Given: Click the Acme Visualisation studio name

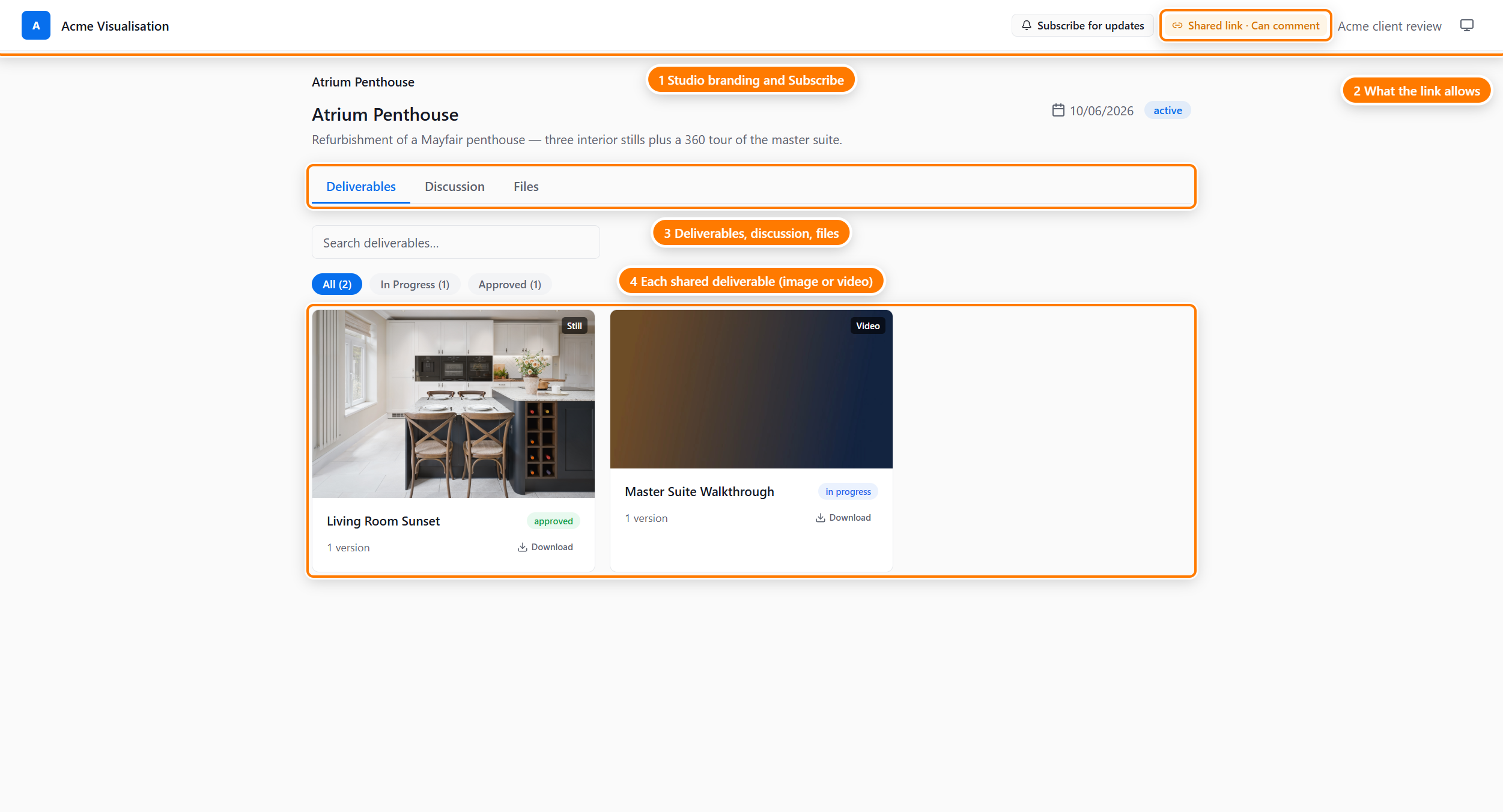Looking at the screenshot, I should (x=115, y=26).
